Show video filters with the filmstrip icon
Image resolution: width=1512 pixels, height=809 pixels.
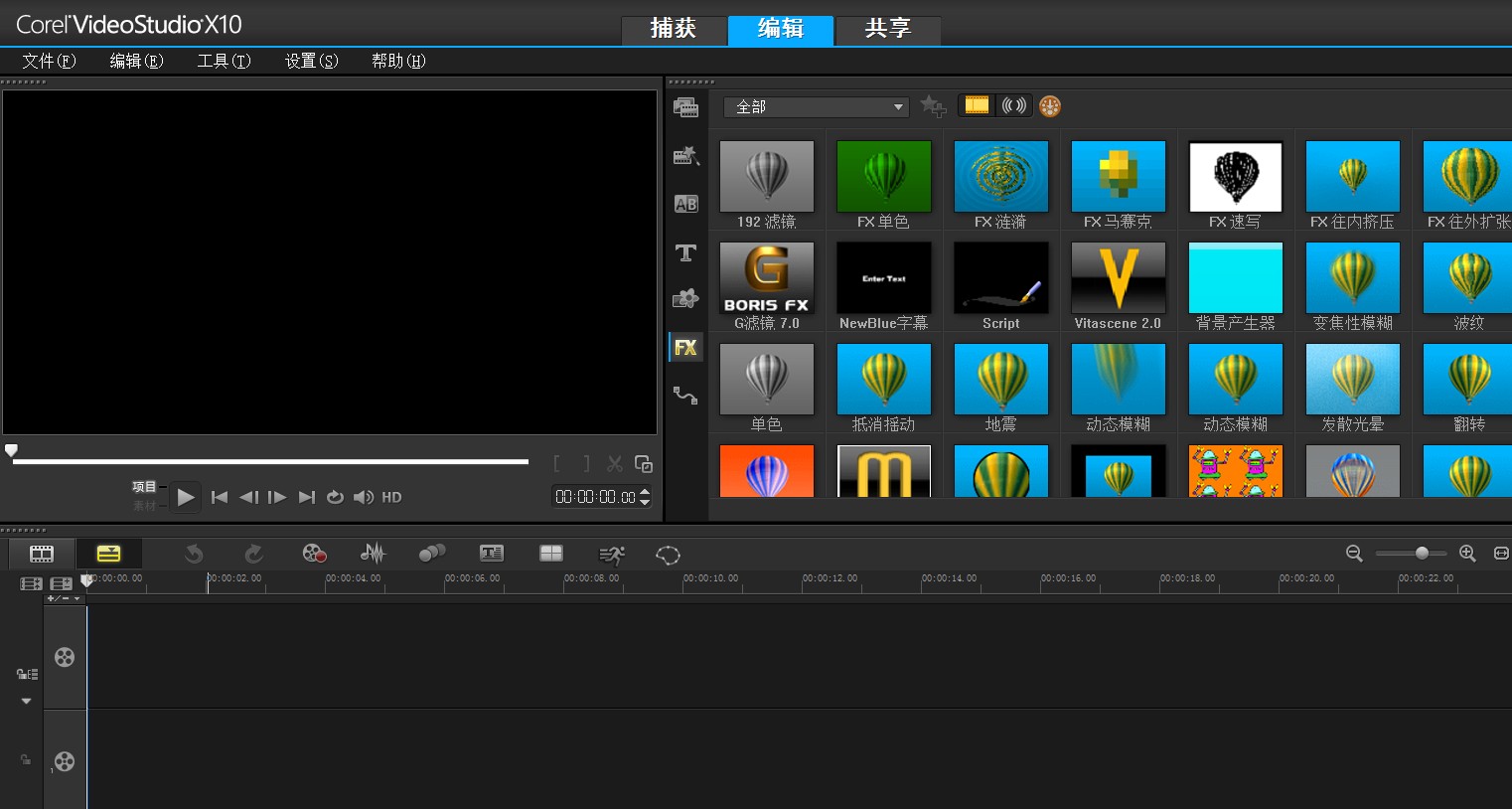(977, 105)
